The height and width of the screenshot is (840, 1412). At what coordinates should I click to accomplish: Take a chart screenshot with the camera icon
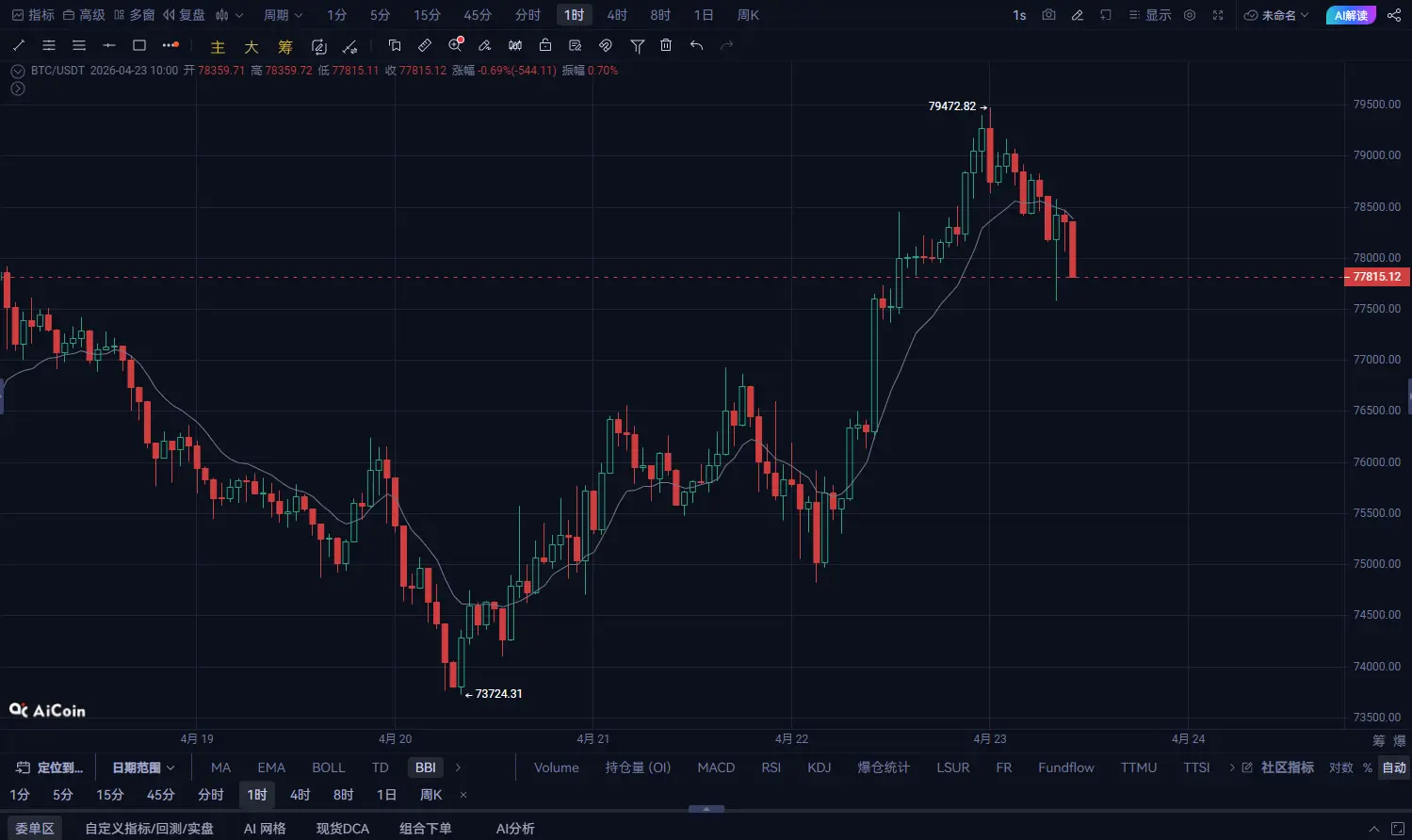tap(1049, 15)
